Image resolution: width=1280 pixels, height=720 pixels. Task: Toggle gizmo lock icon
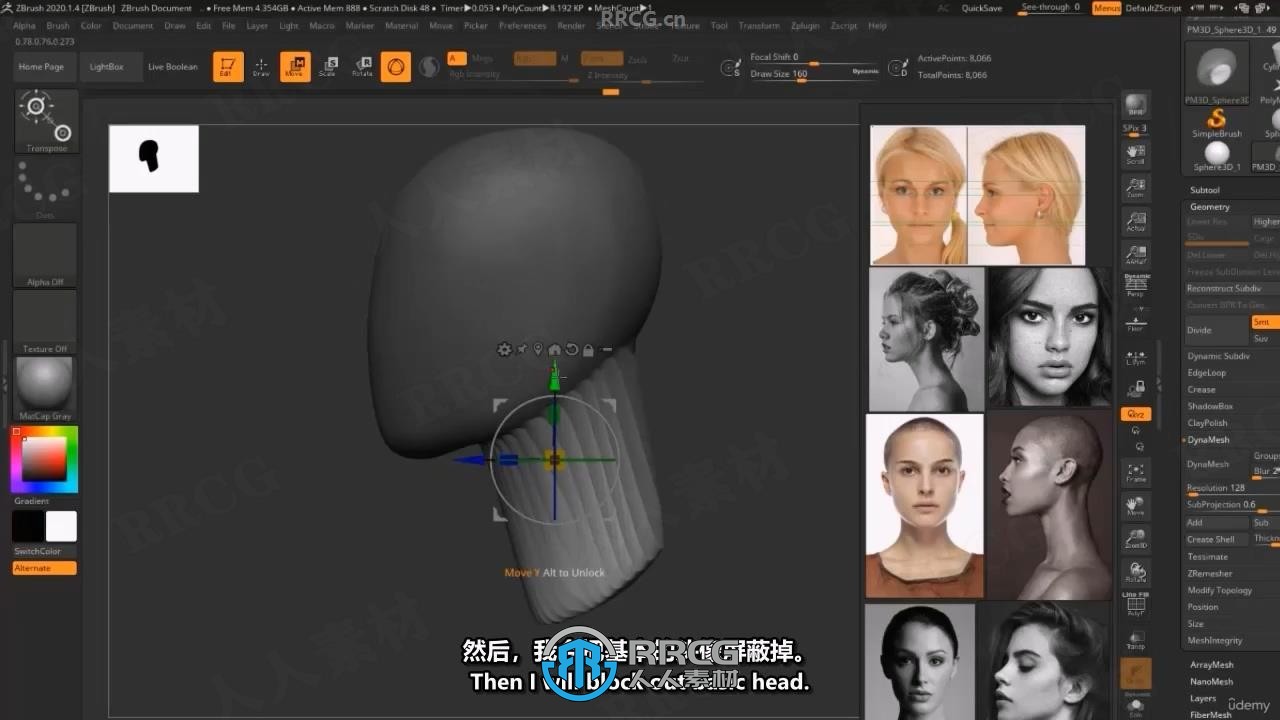point(588,349)
